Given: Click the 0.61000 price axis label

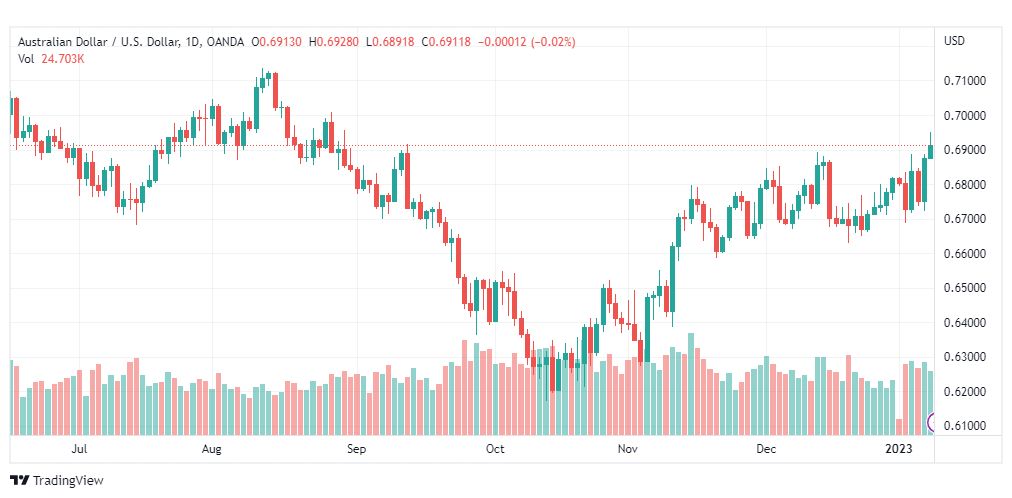Looking at the screenshot, I should point(966,426).
